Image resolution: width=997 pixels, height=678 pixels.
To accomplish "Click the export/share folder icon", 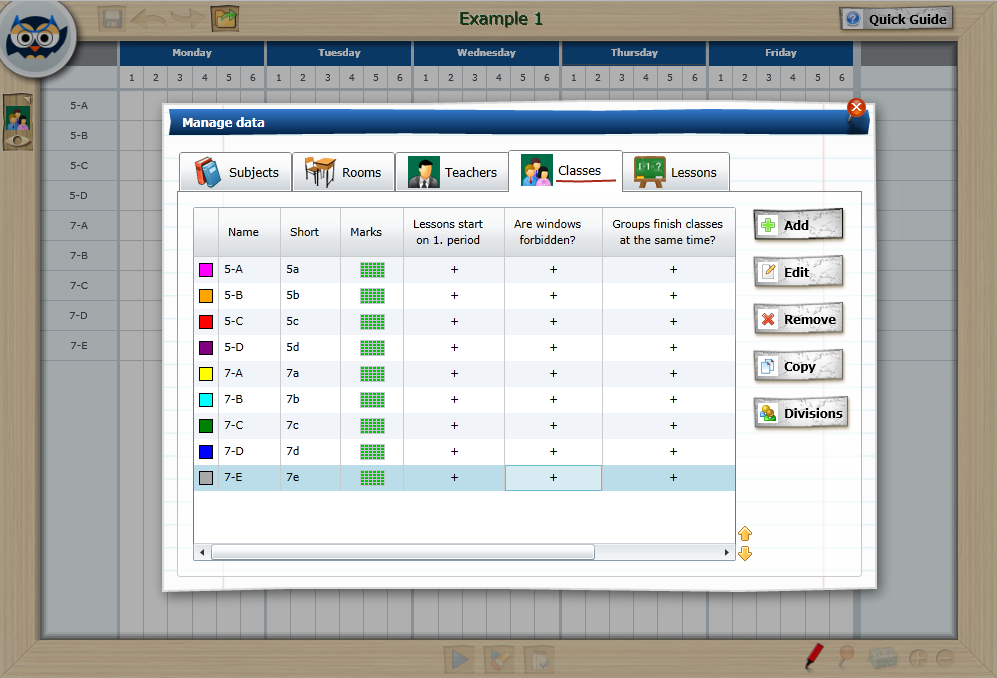I will click(x=225, y=18).
